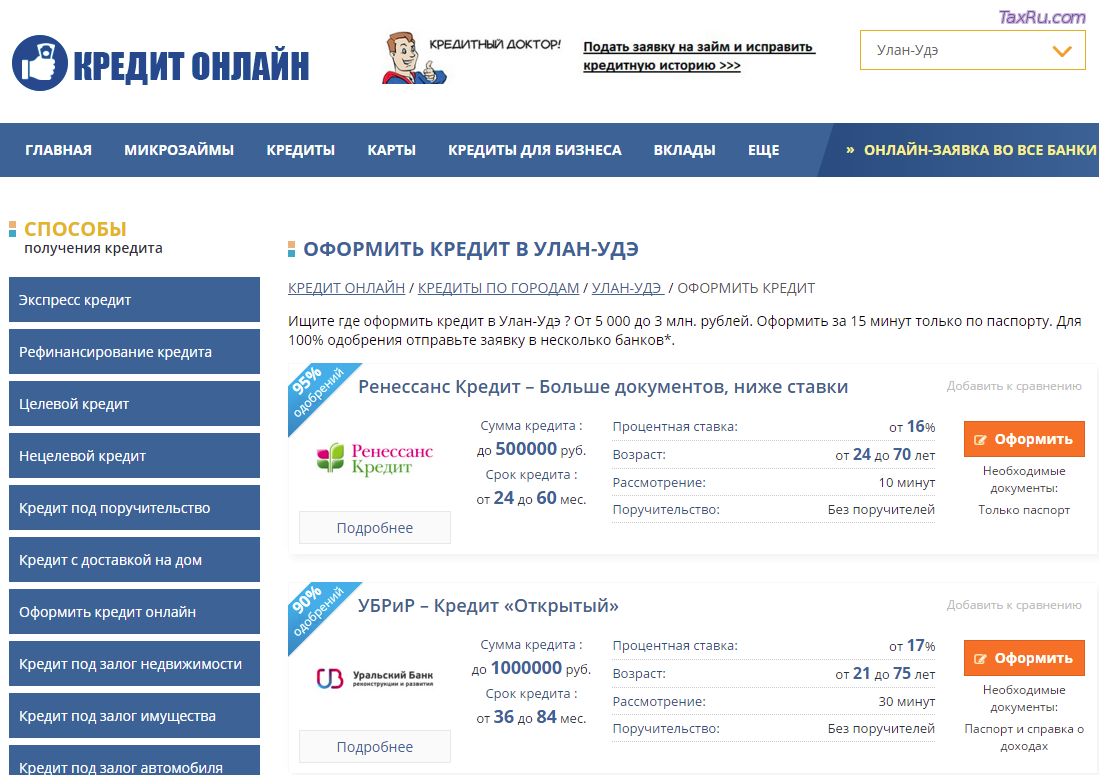Click Подробнее under Ренессанс Кредит
Image resolution: width=1099 pixels, height=775 pixels.
click(375, 528)
